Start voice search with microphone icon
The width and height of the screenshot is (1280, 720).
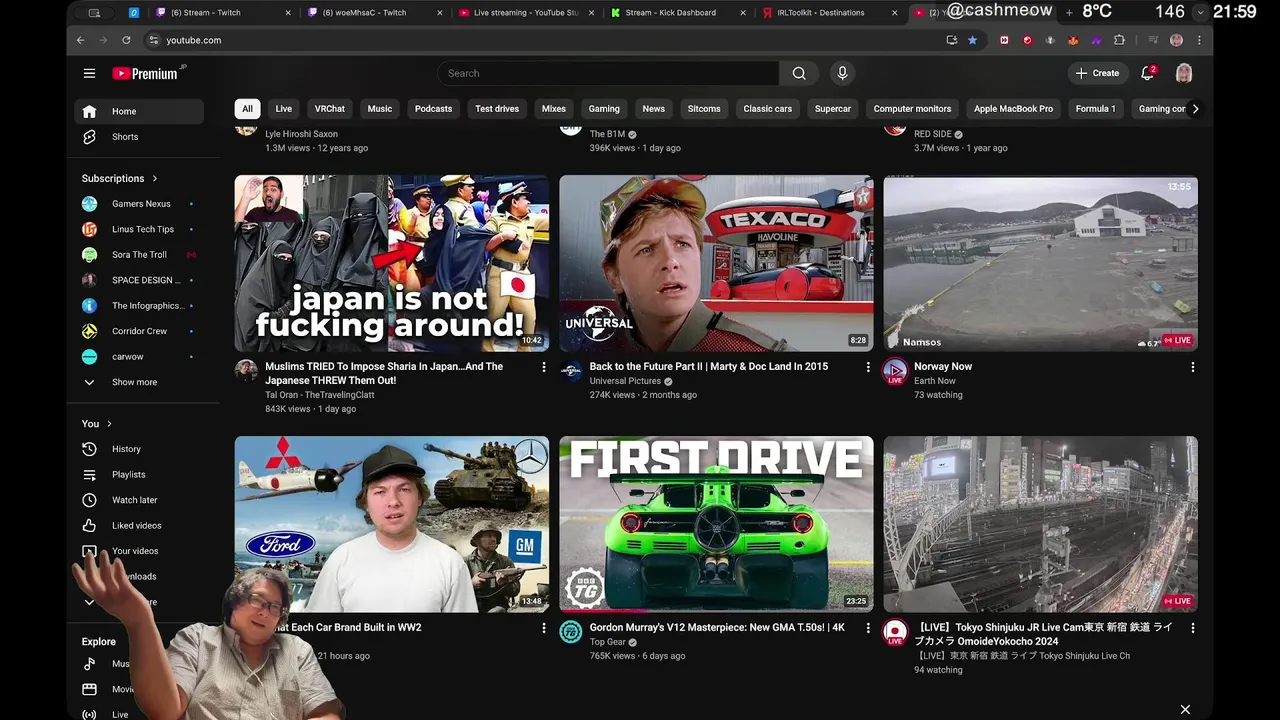pyautogui.click(x=842, y=73)
